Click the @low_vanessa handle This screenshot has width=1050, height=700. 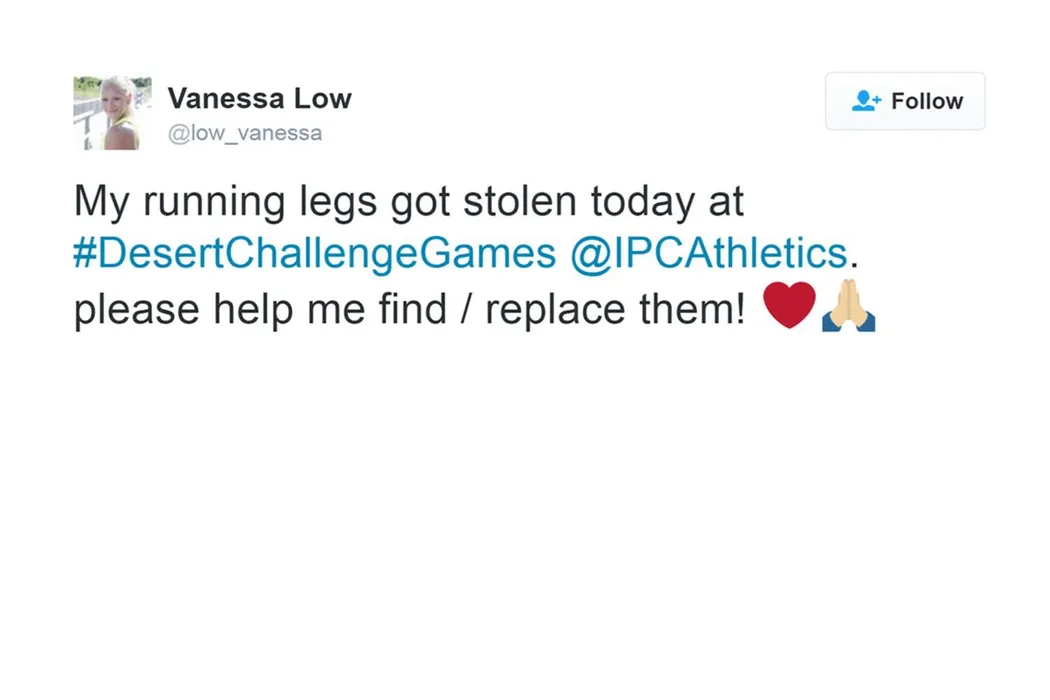pyautogui.click(x=245, y=133)
